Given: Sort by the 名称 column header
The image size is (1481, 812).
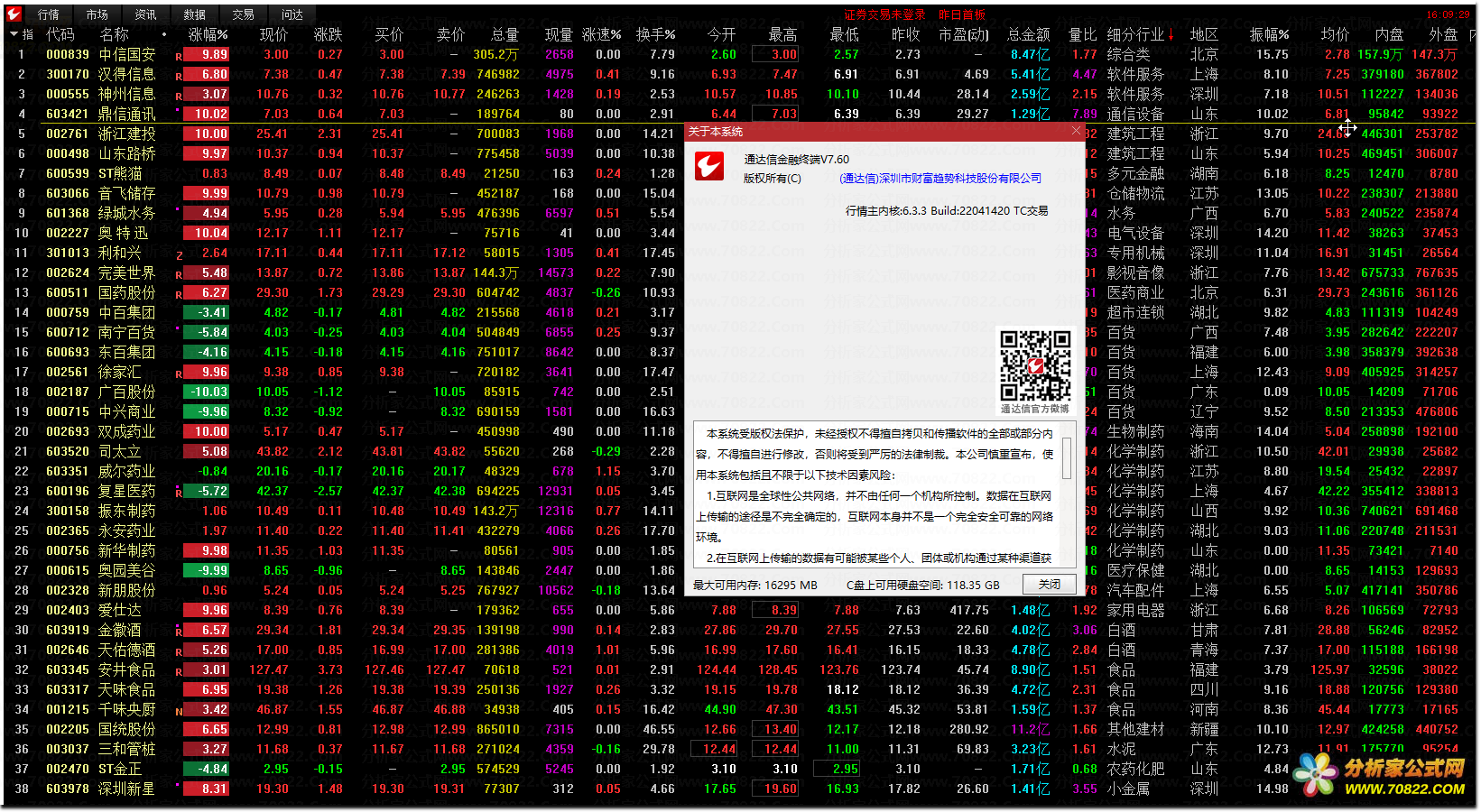Looking at the screenshot, I should [115, 35].
